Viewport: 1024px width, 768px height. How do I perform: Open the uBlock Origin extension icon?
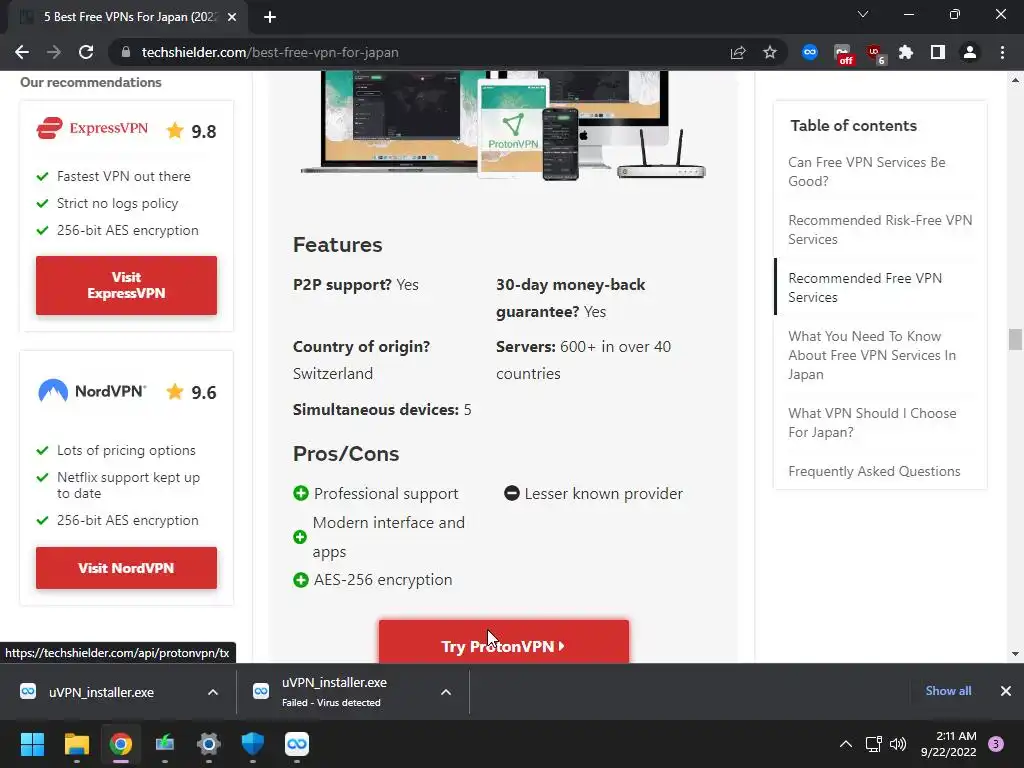[874, 53]
